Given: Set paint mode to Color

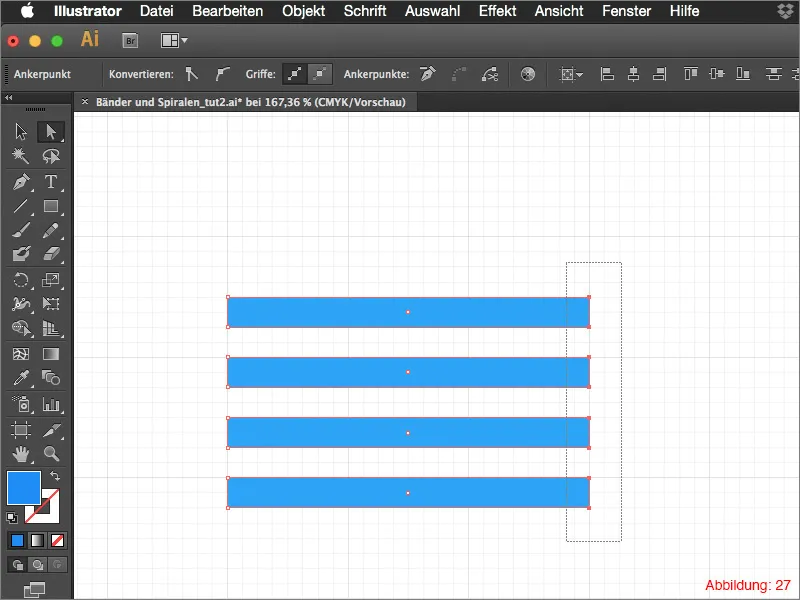Looking at the screenshot, I should coord(17,540).
